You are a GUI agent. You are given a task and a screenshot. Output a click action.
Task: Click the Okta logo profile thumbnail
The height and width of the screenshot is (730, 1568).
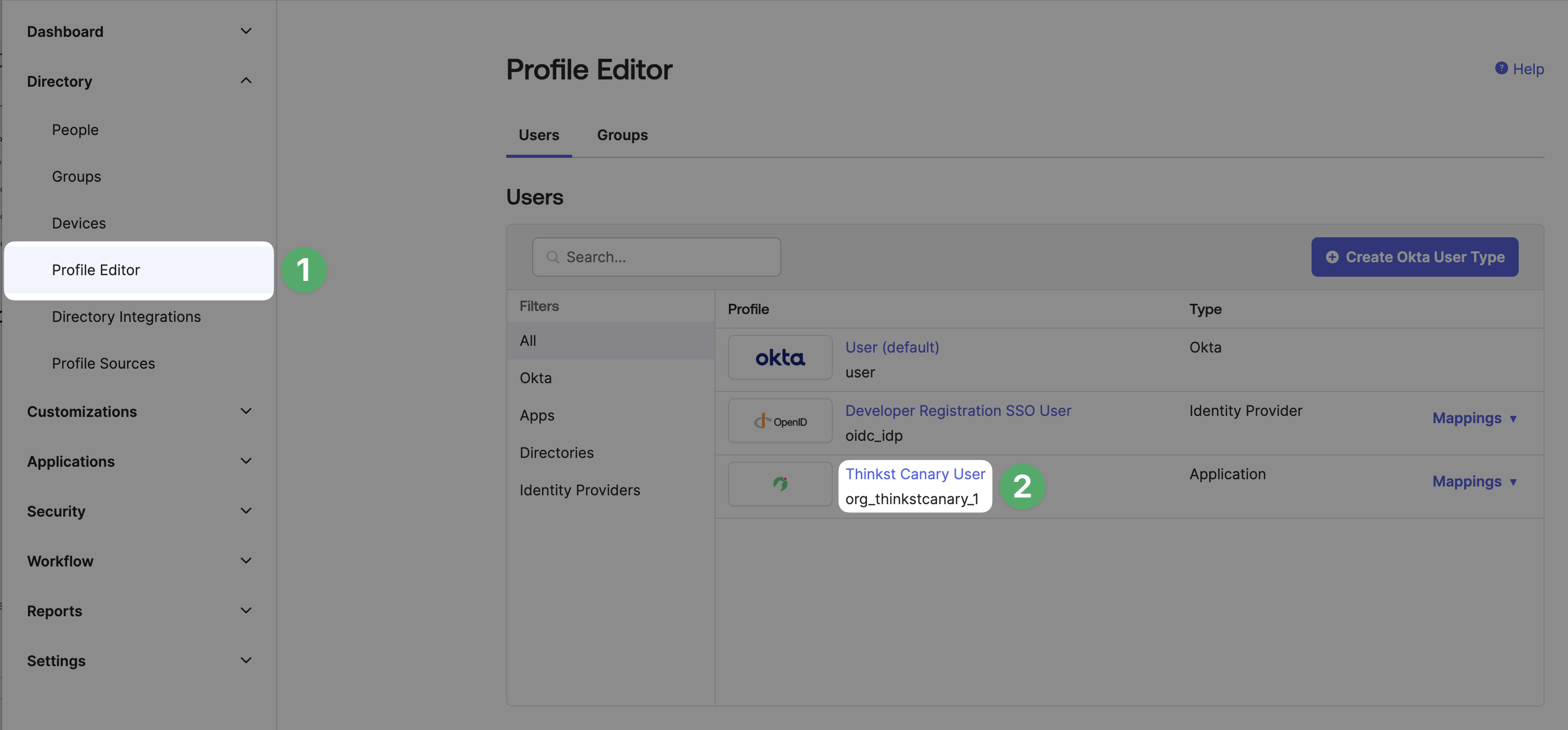coord(780,357)
